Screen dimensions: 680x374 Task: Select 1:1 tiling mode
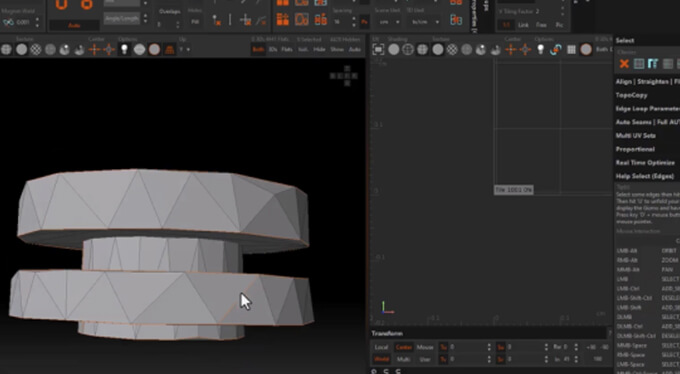point(506,25)
